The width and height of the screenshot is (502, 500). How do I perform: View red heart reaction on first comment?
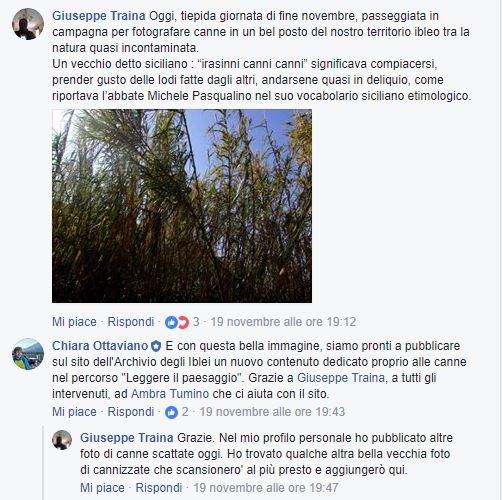pyautogui.click(x=183, y=322)
